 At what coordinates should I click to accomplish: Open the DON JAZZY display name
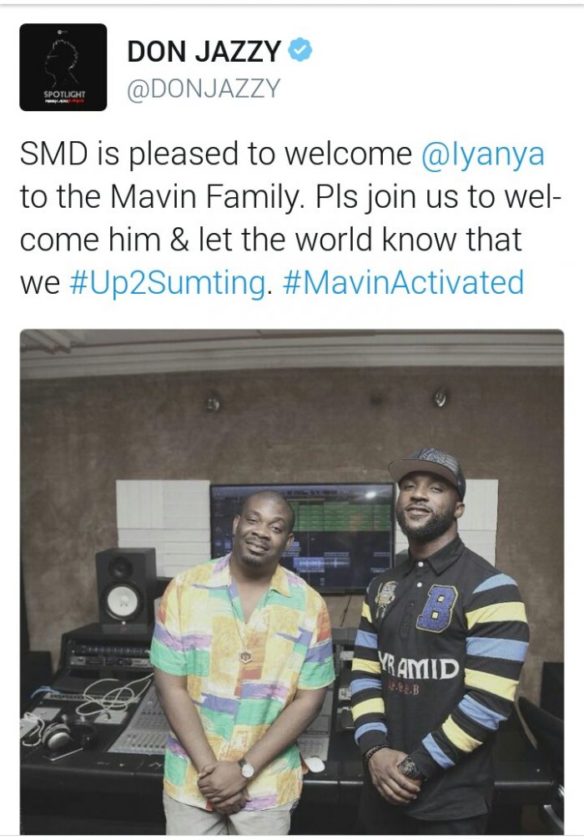tap(204, 52)
